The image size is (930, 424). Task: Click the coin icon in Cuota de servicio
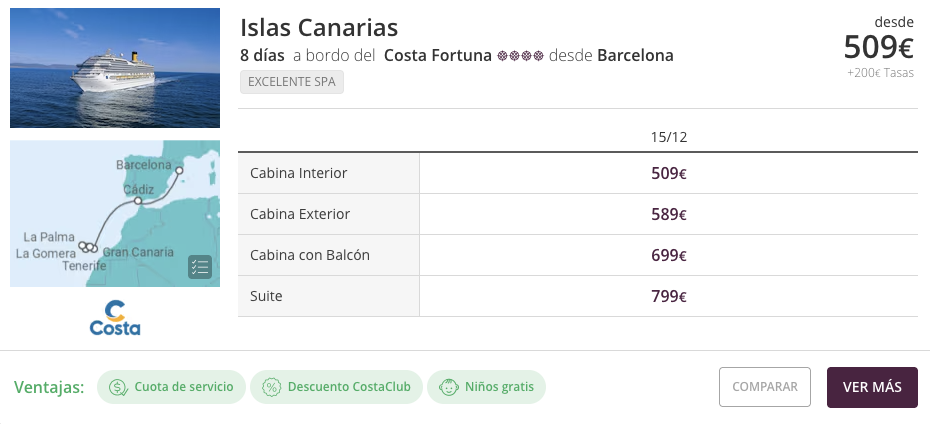pyautogui.click(x=118, y=387)
